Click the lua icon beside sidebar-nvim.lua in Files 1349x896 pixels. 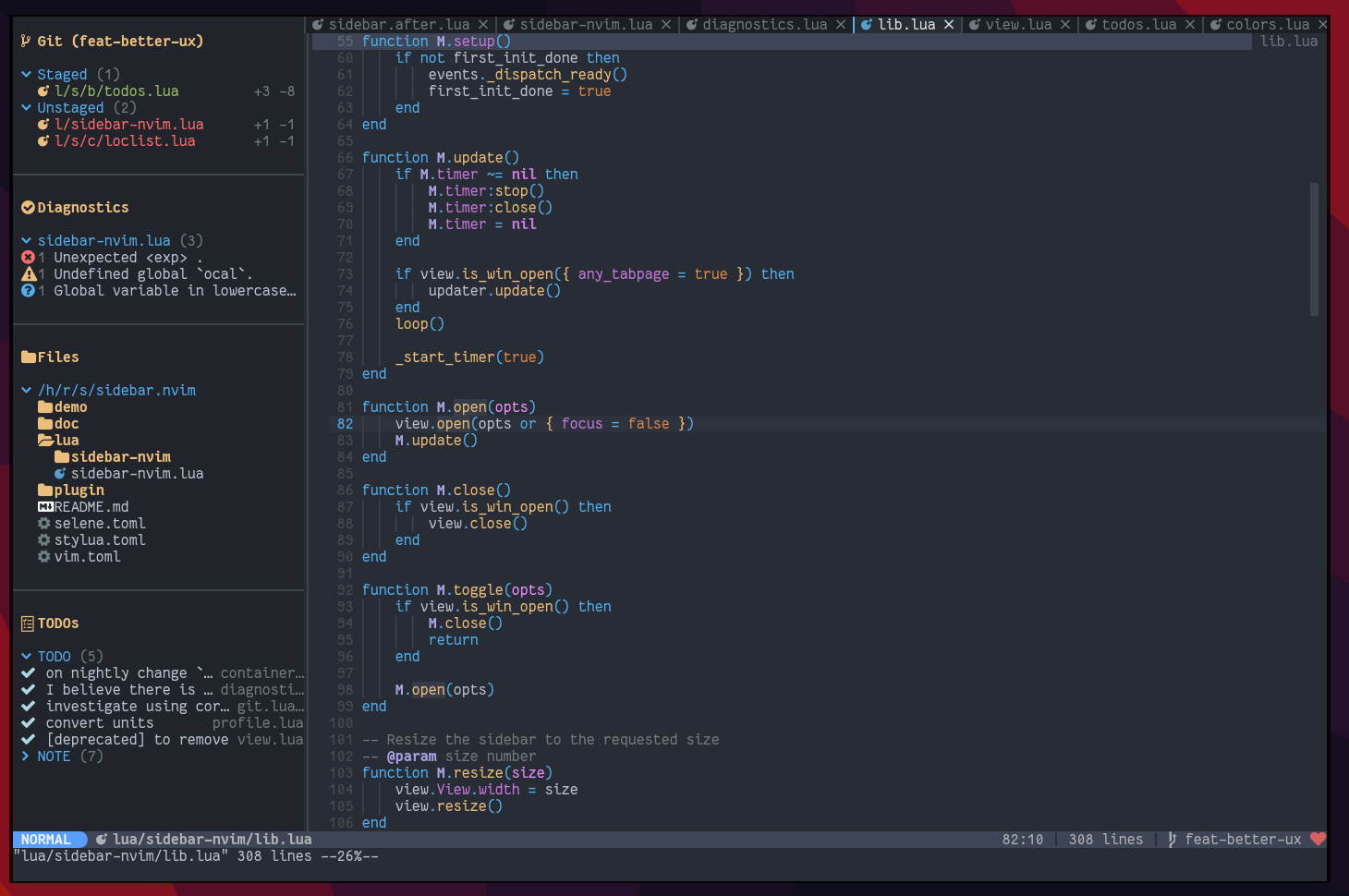click(x=60, y=474)
